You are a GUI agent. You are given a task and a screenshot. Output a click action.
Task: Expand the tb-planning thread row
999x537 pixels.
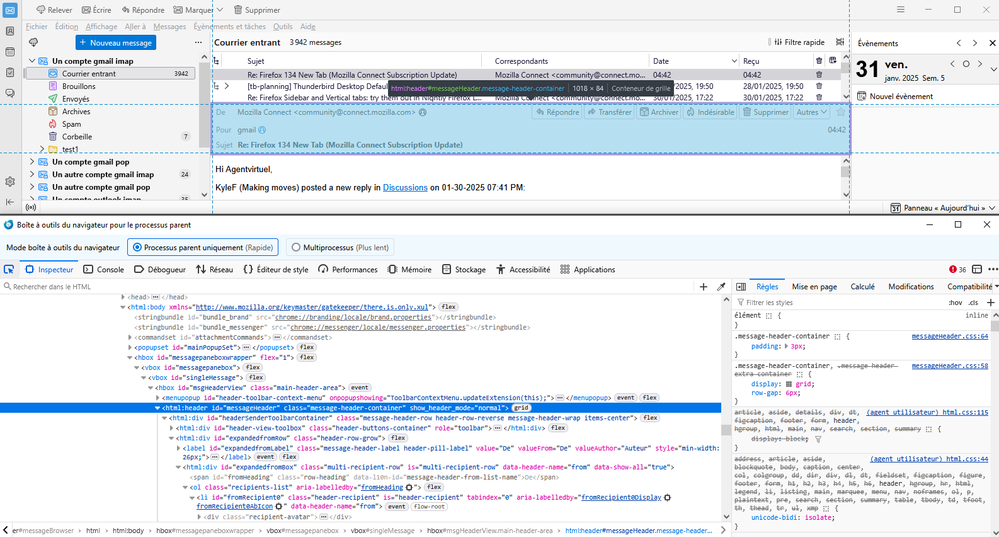[x=227, y=86]
